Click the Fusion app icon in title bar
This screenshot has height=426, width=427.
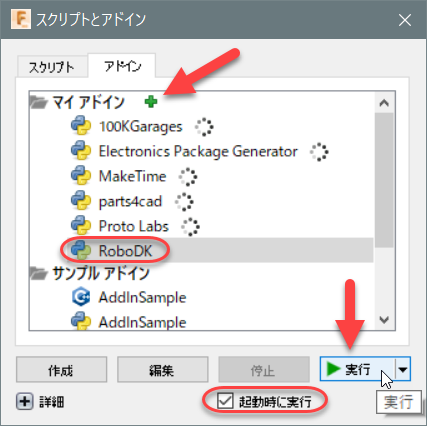click(x=21, y=19)
